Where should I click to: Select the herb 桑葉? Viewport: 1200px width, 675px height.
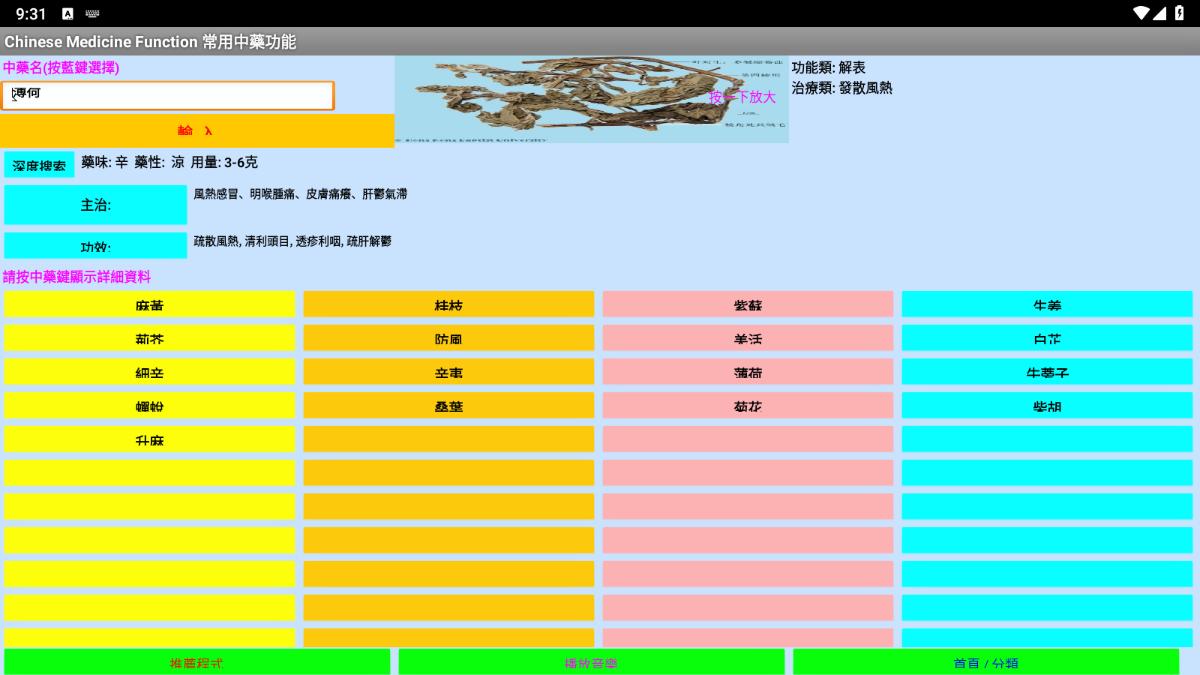(449, 406)
